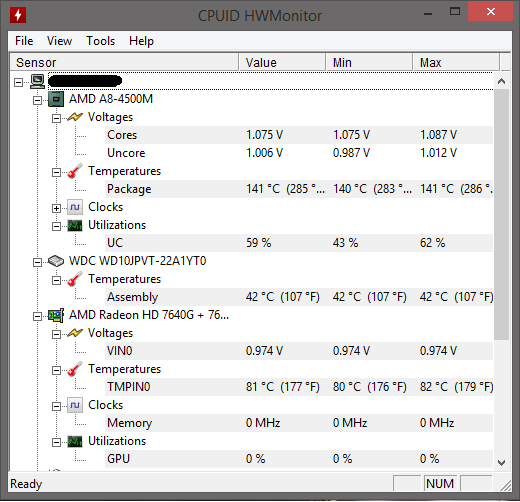Click the Ready status bar text
Image resolution: width=520 pixels, height=502 pixels.
pyautogui.click(x=26, y=484)
